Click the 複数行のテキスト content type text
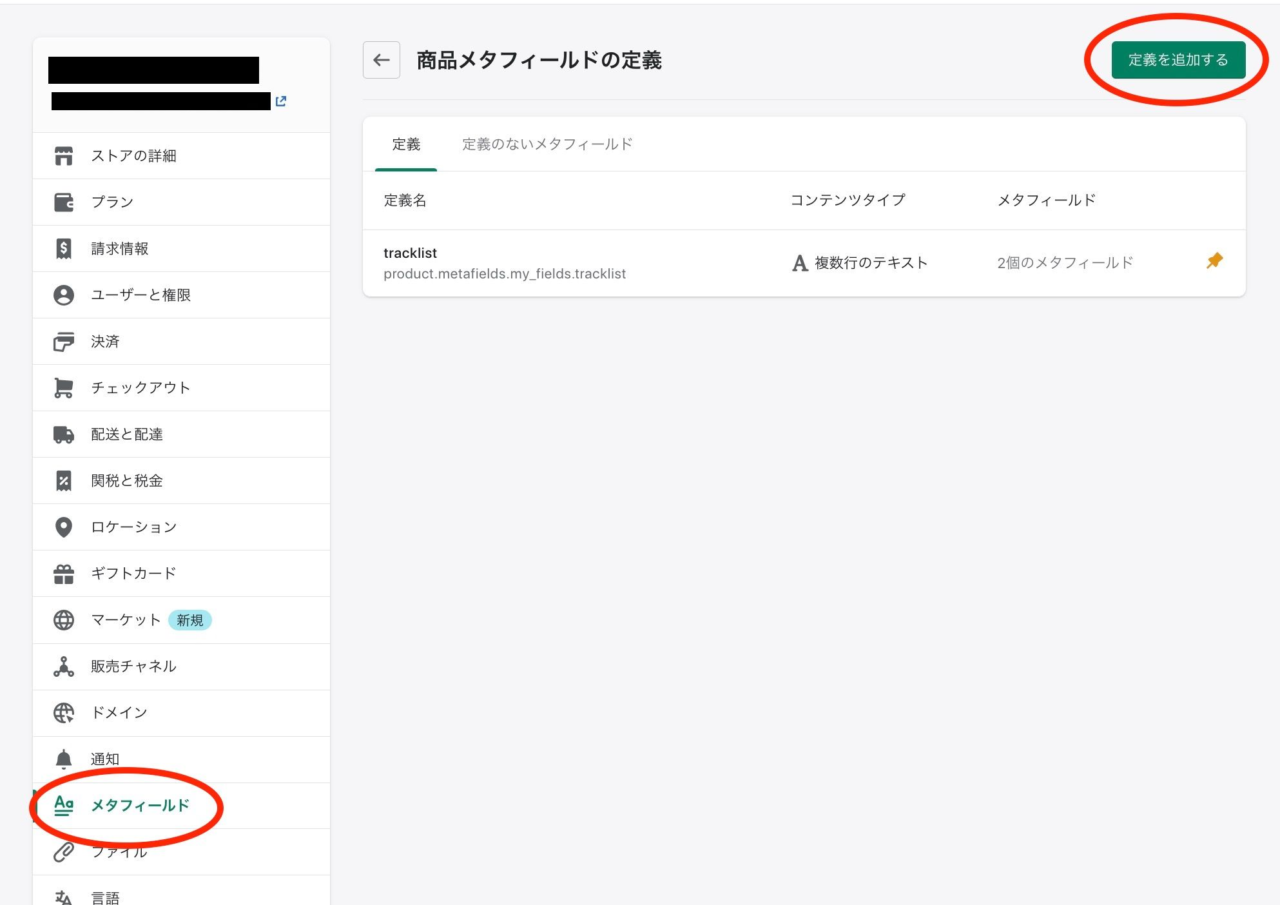1280x905 pixels. click(x=871, y=263)
